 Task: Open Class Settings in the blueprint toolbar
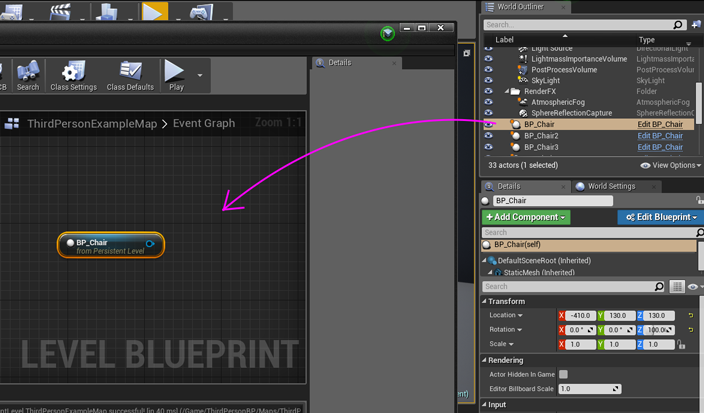(73, 76)
